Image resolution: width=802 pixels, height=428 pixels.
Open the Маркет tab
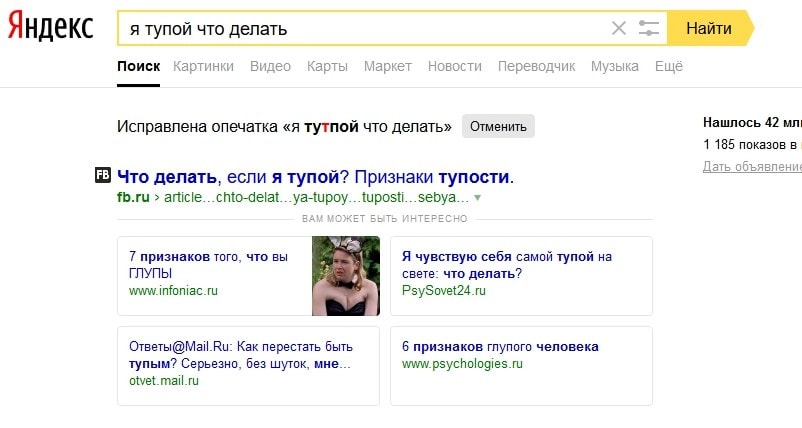[388, 66]
